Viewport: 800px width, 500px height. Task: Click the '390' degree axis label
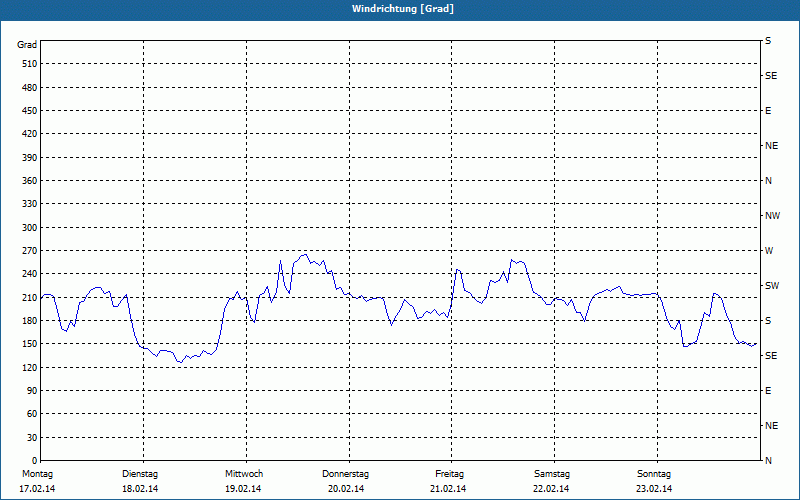(30, 157)
